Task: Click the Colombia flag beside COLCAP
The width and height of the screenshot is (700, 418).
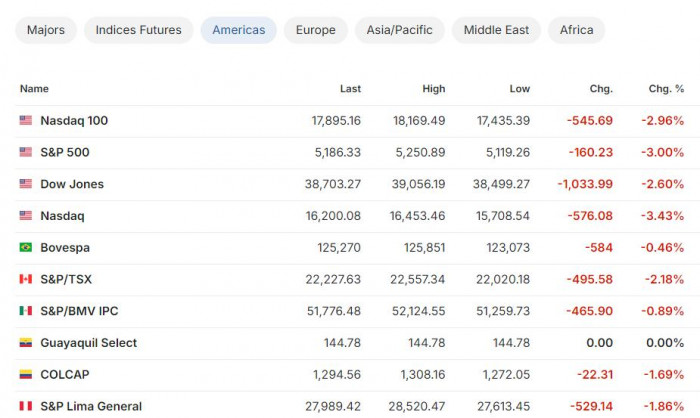Action: pyautogui.click(x=26, y=374)
